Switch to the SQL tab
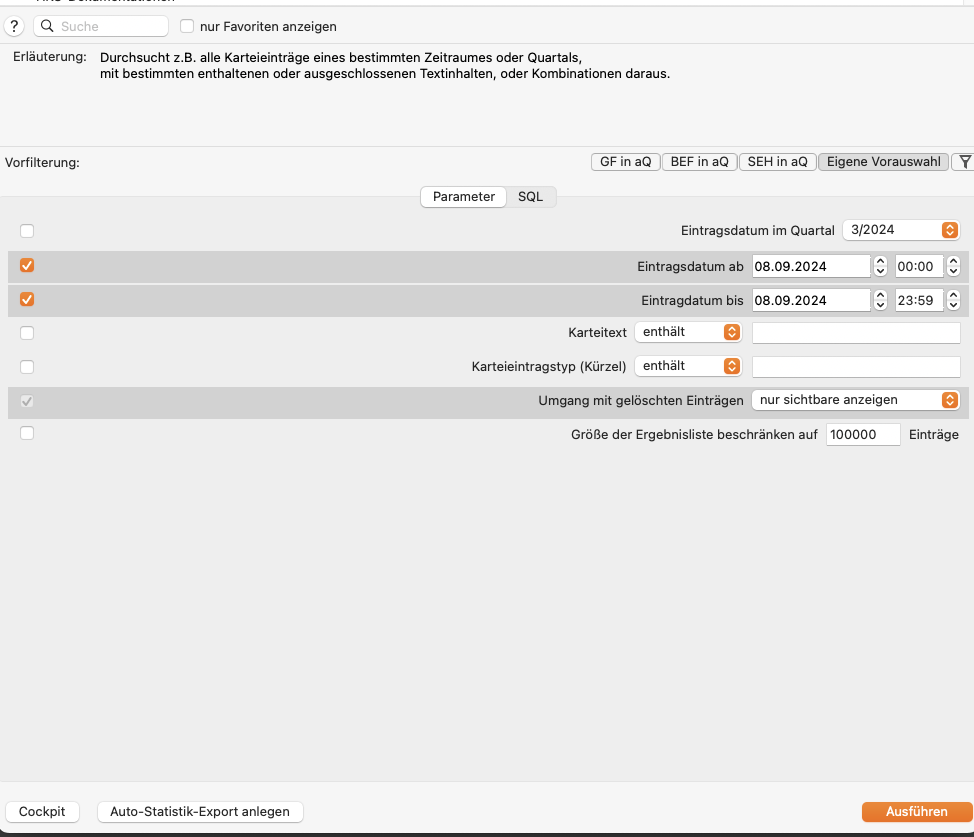This screenshot has width=974, height=837. (x=530, y=196)
